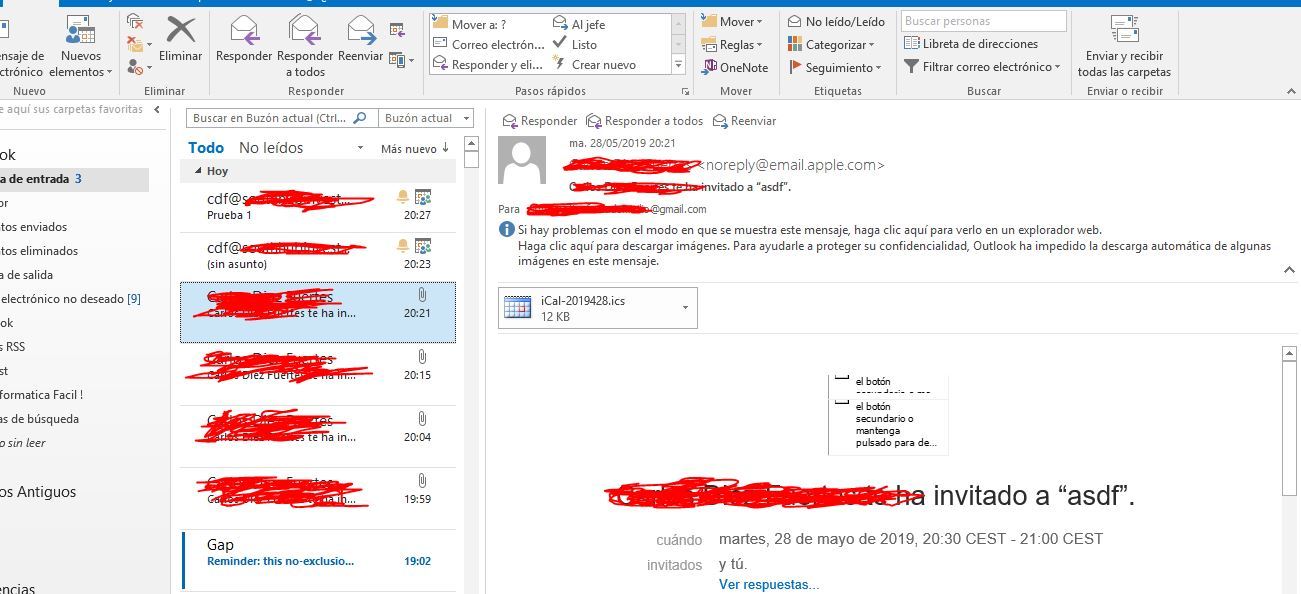1301x594 pixels.
Task: Open Nuevos elementos menu in ribbon
Action: [80, 47]
